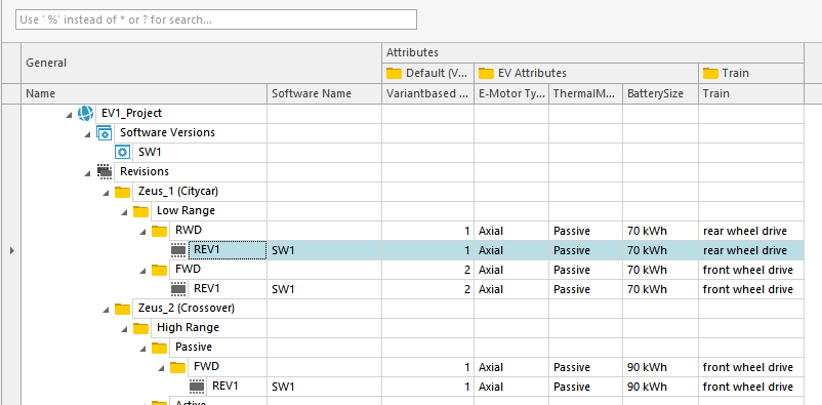
Task: Collapse the Revisions node
Action: tap(88, 172)
